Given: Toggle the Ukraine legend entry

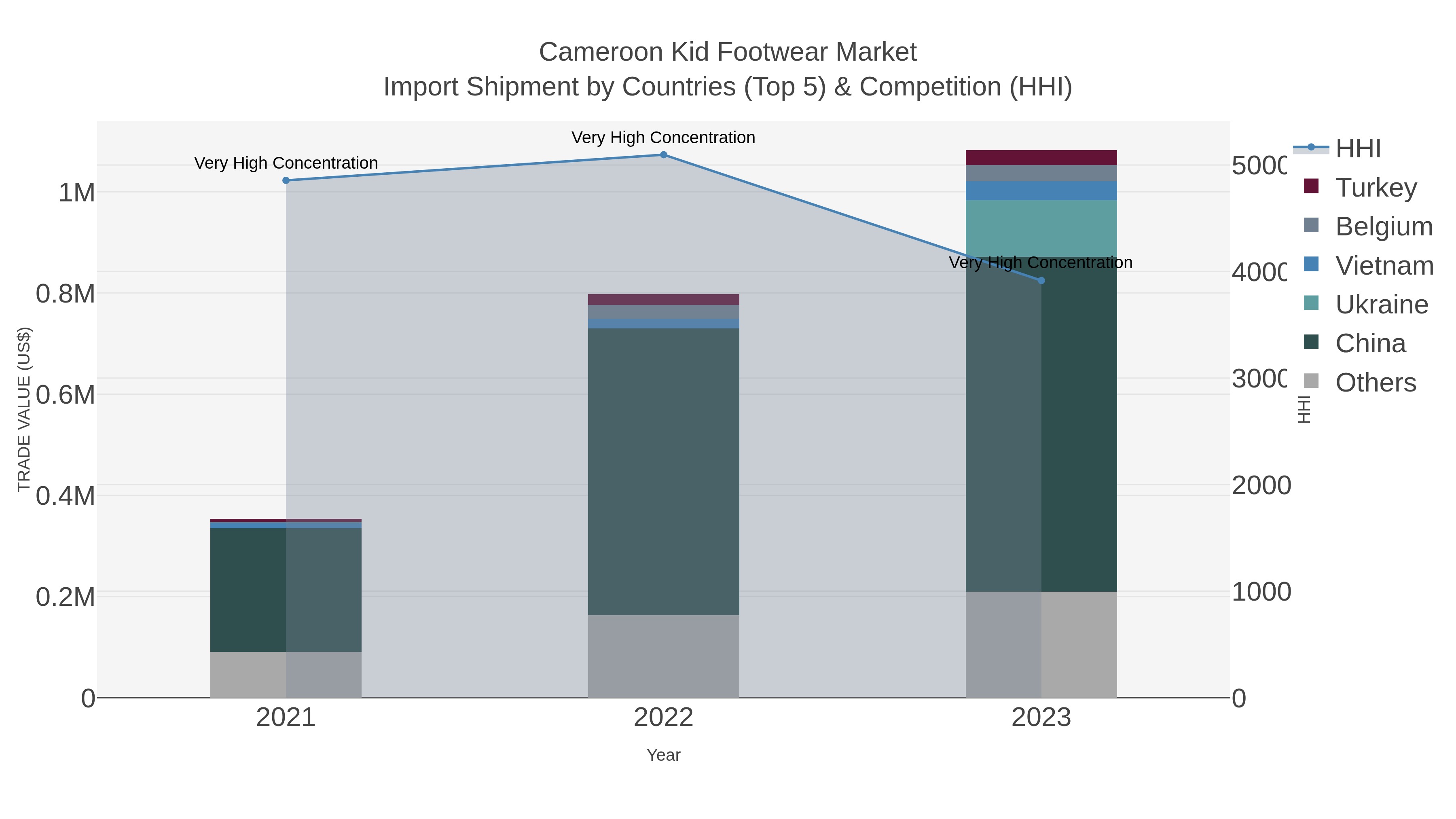Looking at the screenshot, I should pyautogui.click(x=1365, y=304).
